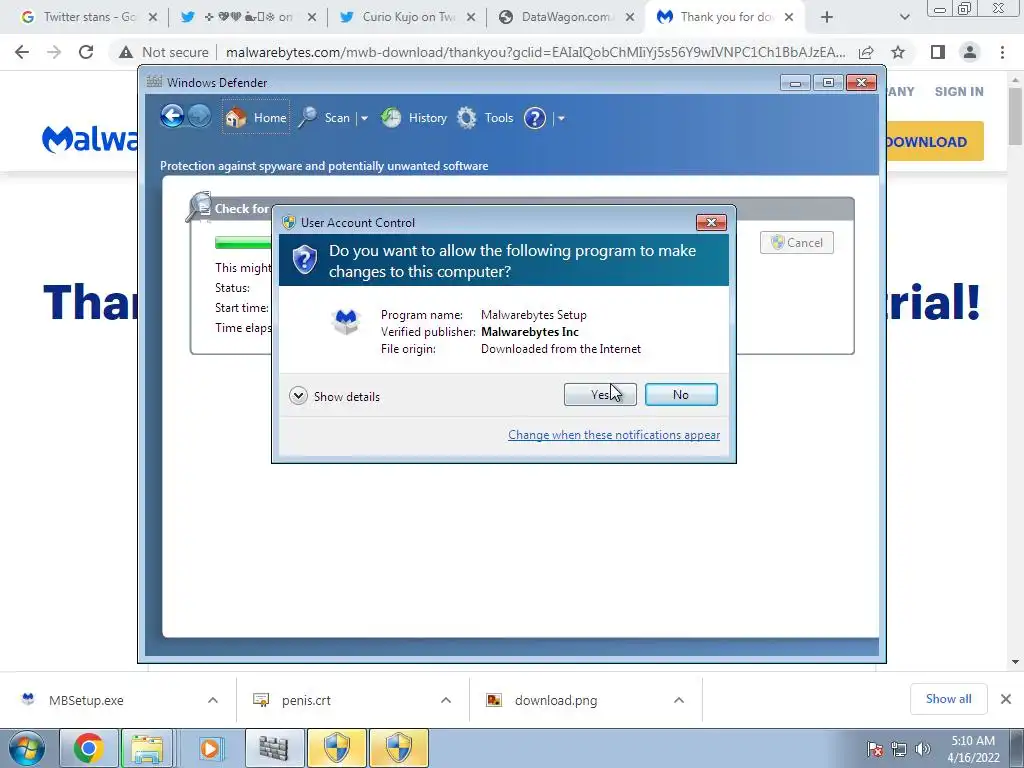1024x768 pixels.
Task: Click the update check progress bar
Action: (243, 243)
